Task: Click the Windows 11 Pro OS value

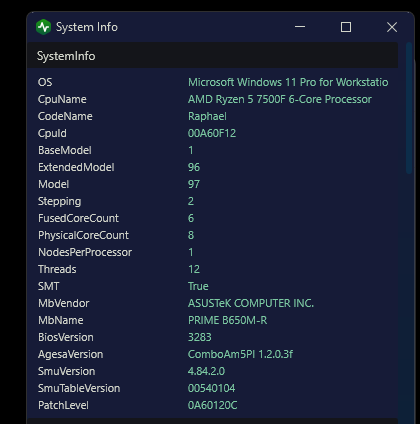Action: click(x=288, y=82)
